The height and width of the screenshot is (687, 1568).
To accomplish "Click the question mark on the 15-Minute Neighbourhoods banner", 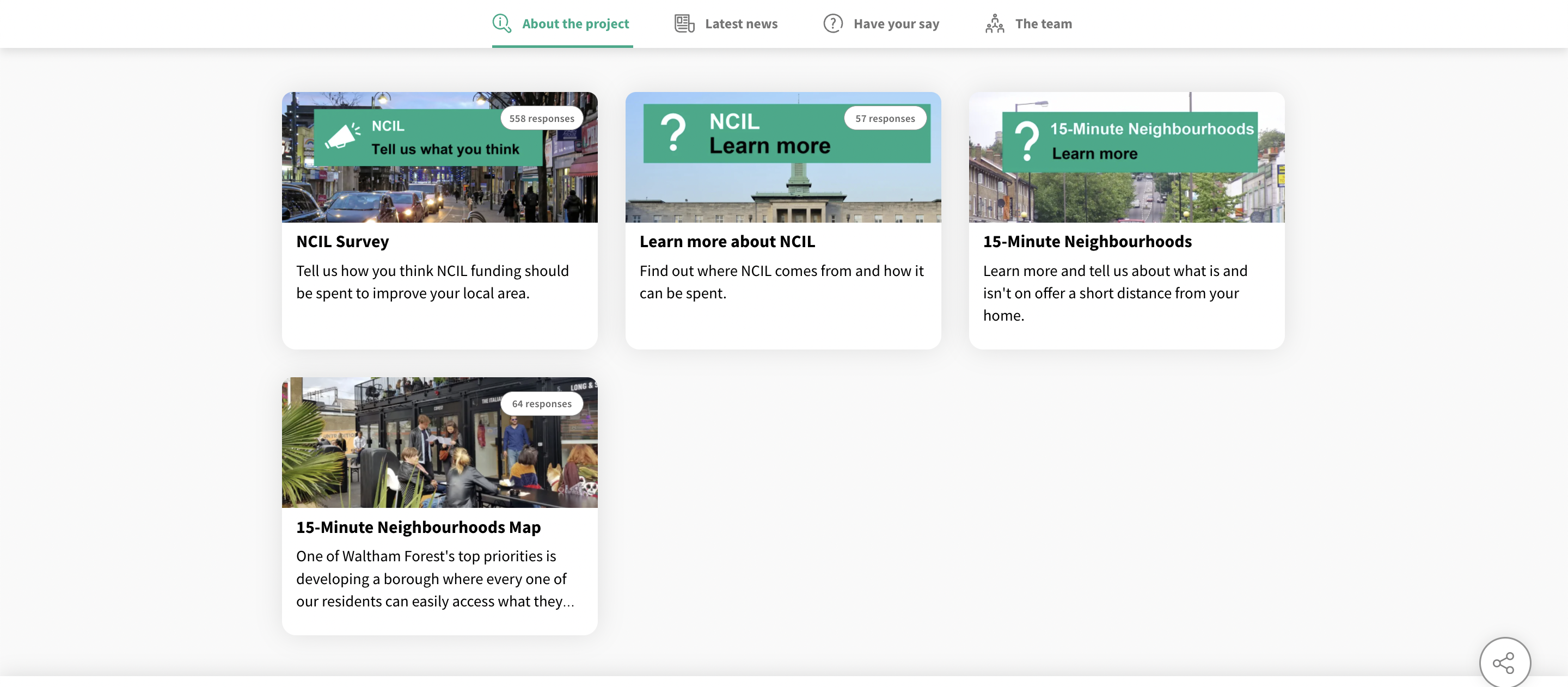I will (1027, 141).
